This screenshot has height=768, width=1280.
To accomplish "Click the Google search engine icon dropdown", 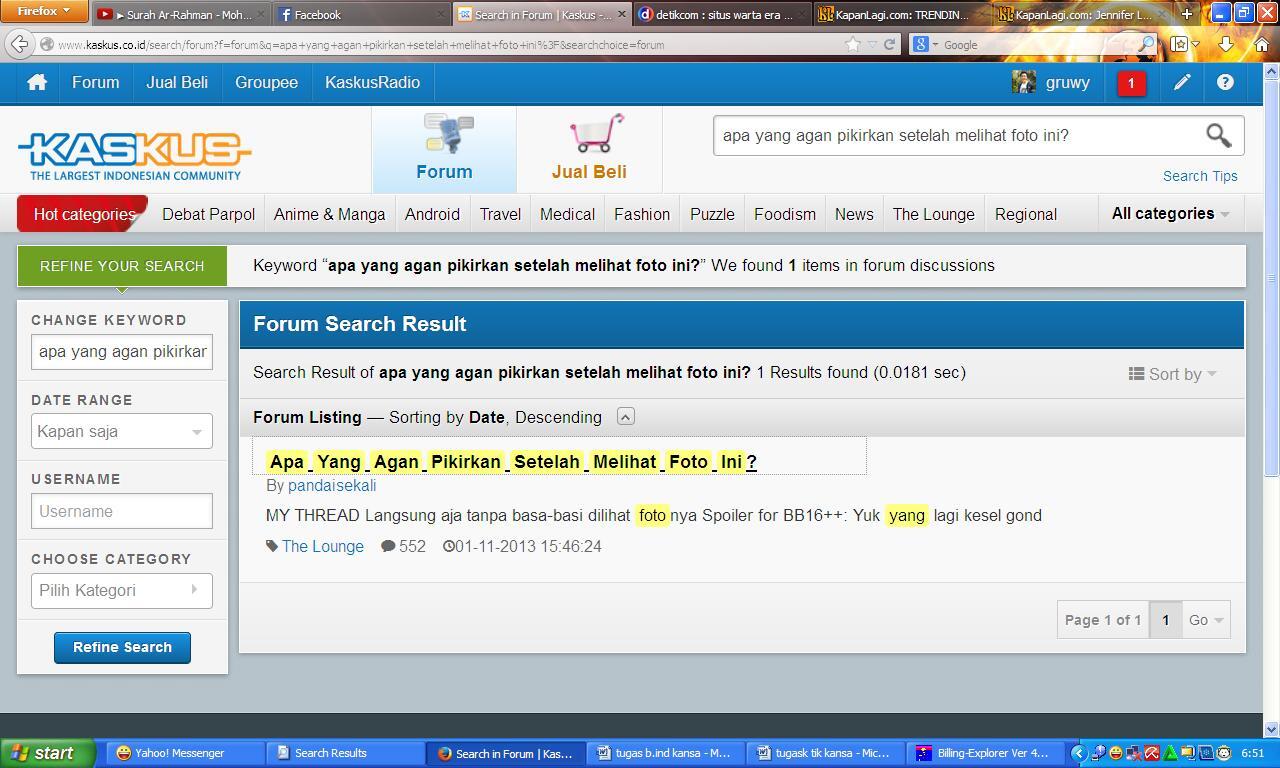I will tap(925, 44).
